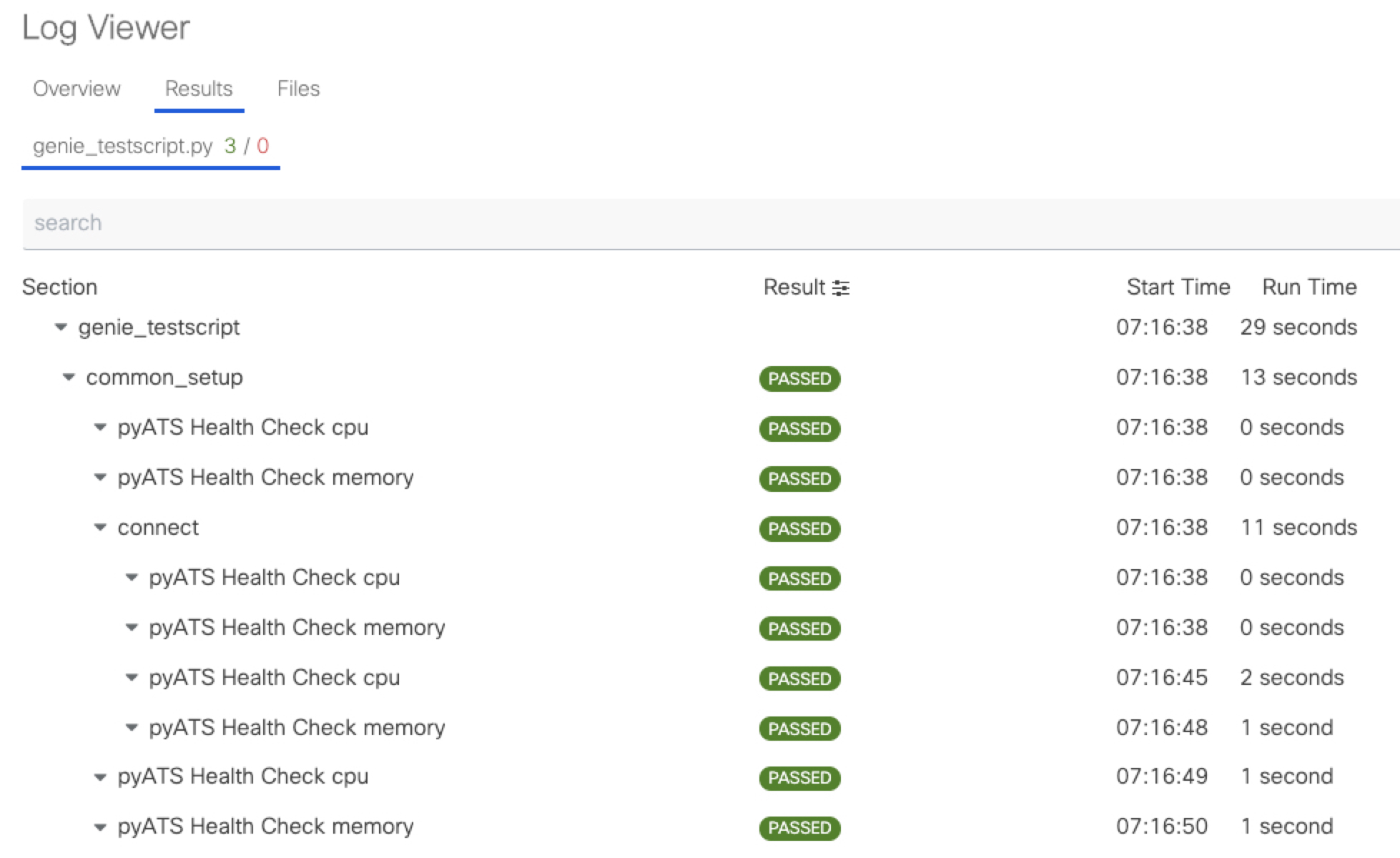1400x858 pixels.
Task: Click PASSED badge in the 07:16:45 row
Action: click(x=799, y=679)
